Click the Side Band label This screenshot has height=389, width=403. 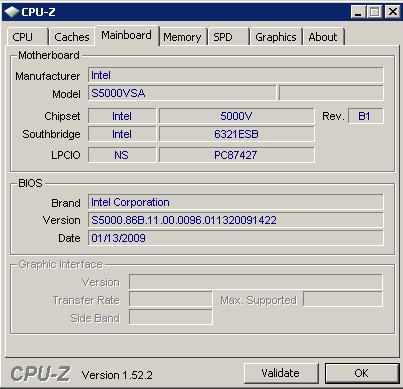click(x=95, y=318)
